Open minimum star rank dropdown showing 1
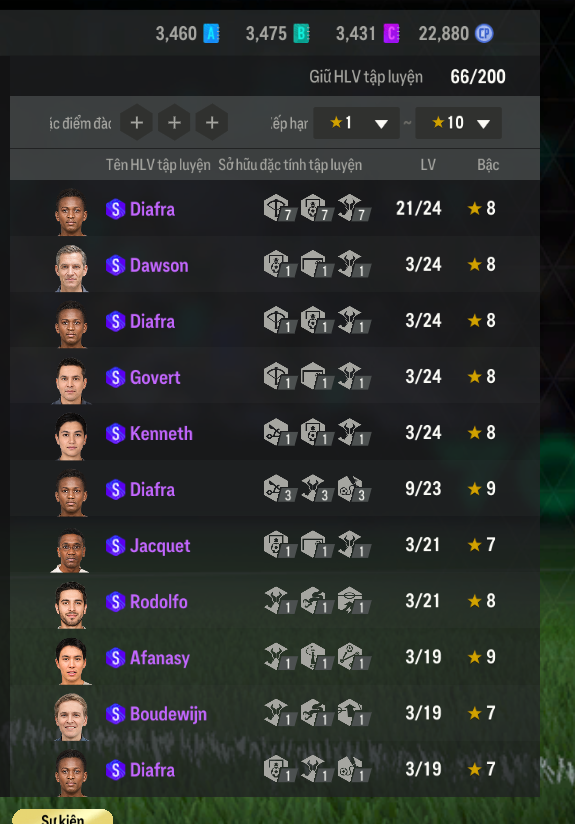This screenshot has width=575, height=824. tap(356, 123)
